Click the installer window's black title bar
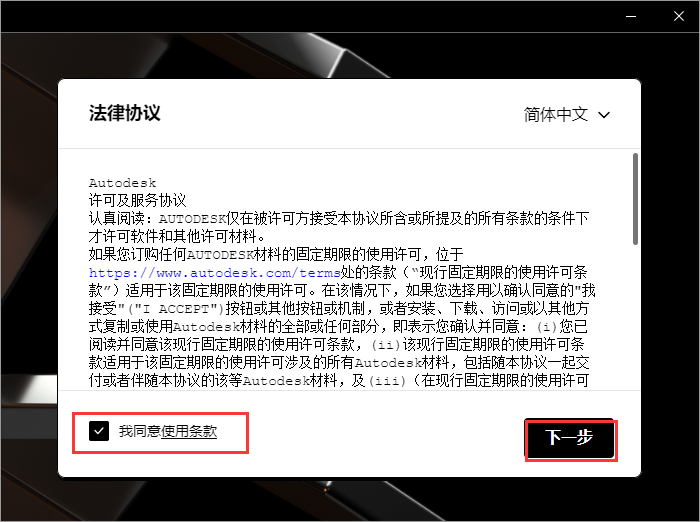 pos(300,16)
